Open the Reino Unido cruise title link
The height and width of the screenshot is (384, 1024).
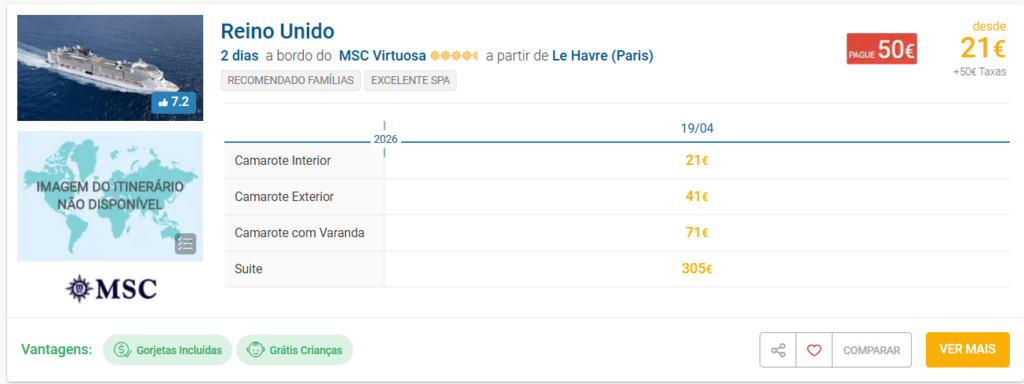[278, 31]
